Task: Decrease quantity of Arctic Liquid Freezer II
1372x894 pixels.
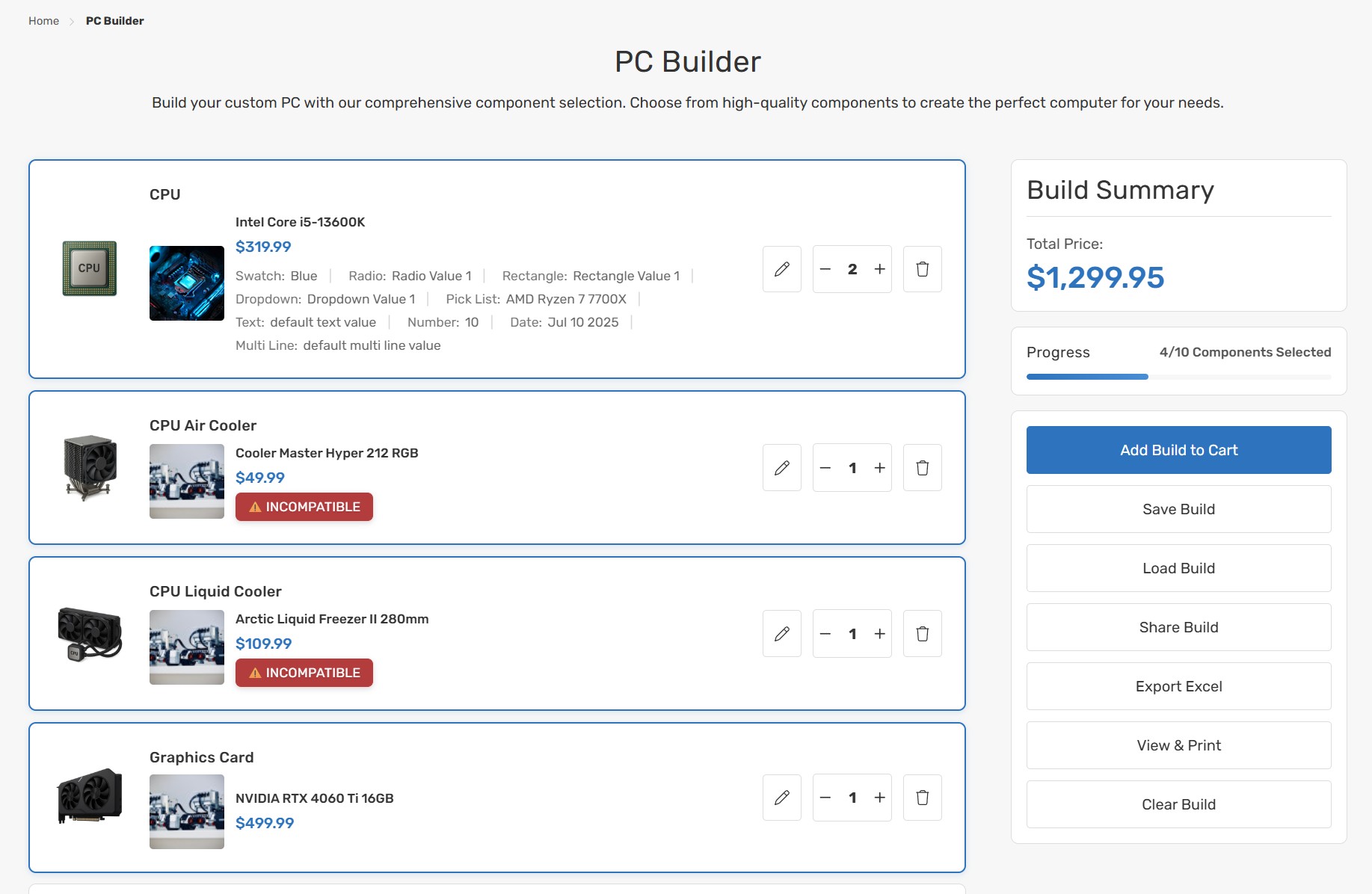Action: point(825,634)
